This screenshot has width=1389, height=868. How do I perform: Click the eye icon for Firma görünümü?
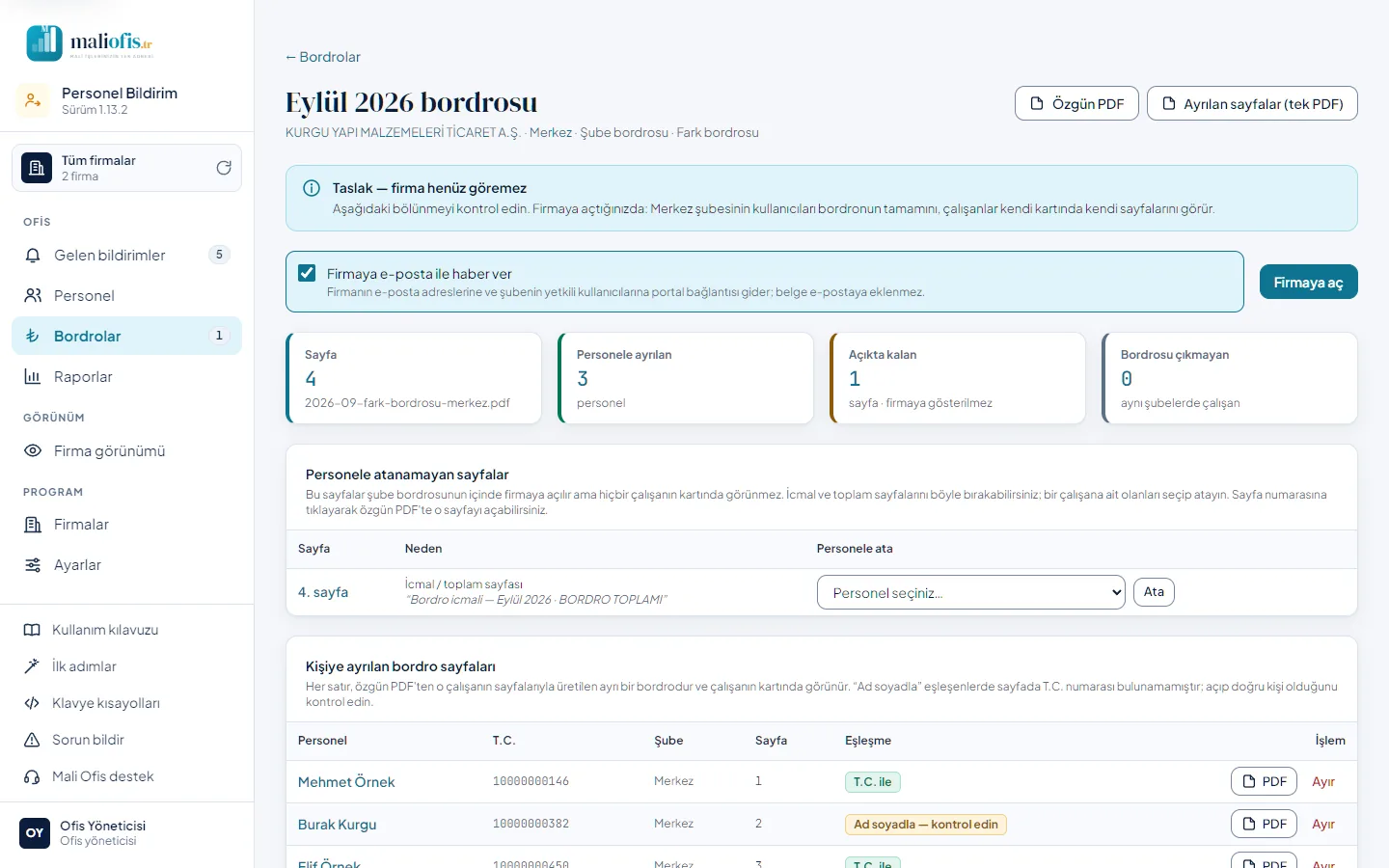[x=33, y=451]
